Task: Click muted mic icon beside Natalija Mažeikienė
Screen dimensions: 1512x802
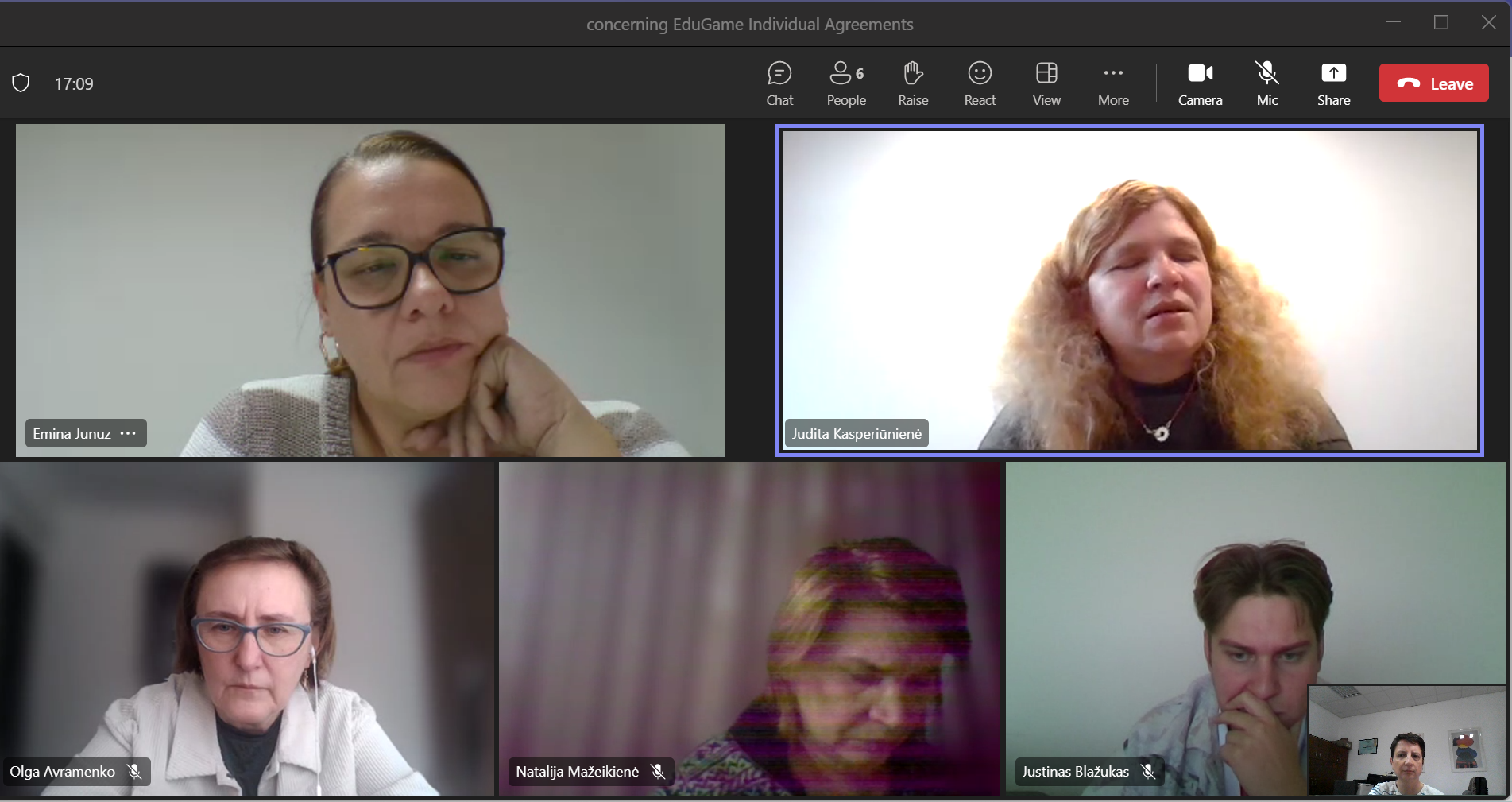Action: click(x=658, y=772)
